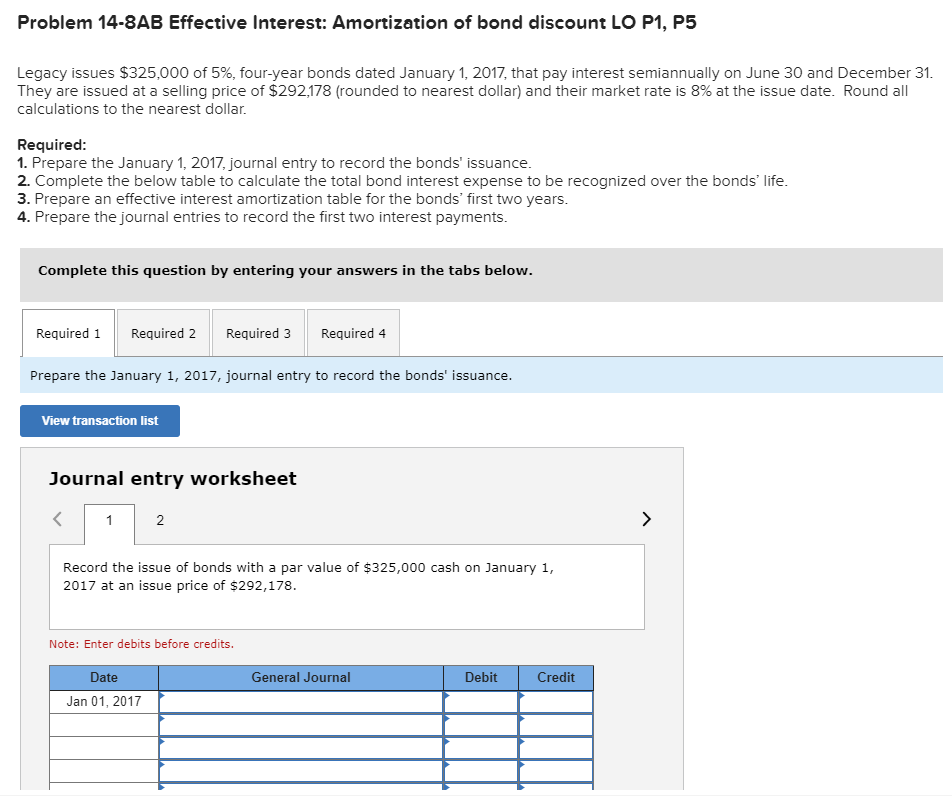Open the third row General Journal dropdown
Screen dimensions: 952x798
click(300, 745)
